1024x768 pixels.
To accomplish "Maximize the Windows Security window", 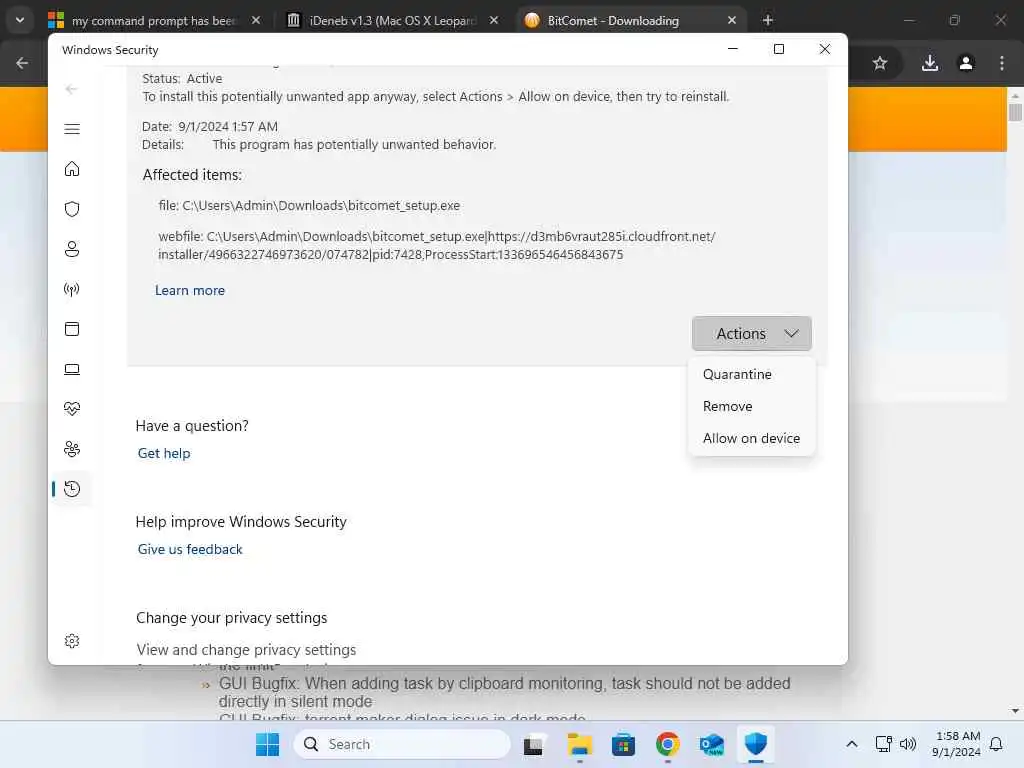I will (x=778, y=49).
